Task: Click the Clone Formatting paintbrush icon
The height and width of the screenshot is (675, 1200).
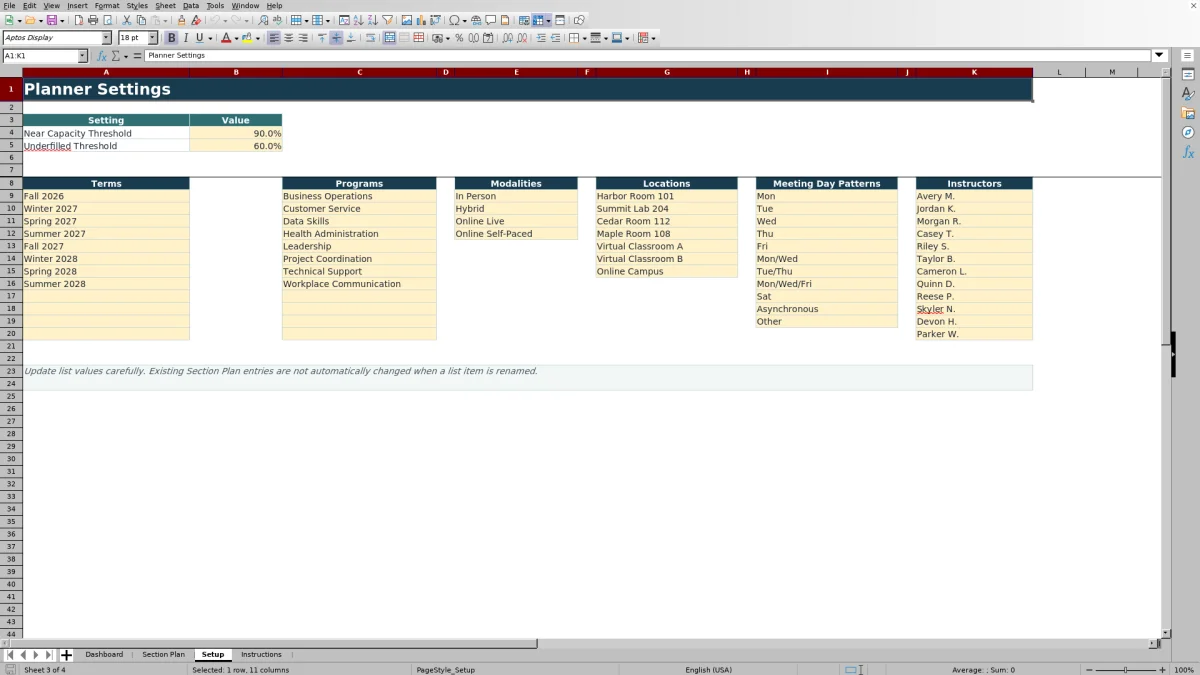Action: (x=181, y=20)
